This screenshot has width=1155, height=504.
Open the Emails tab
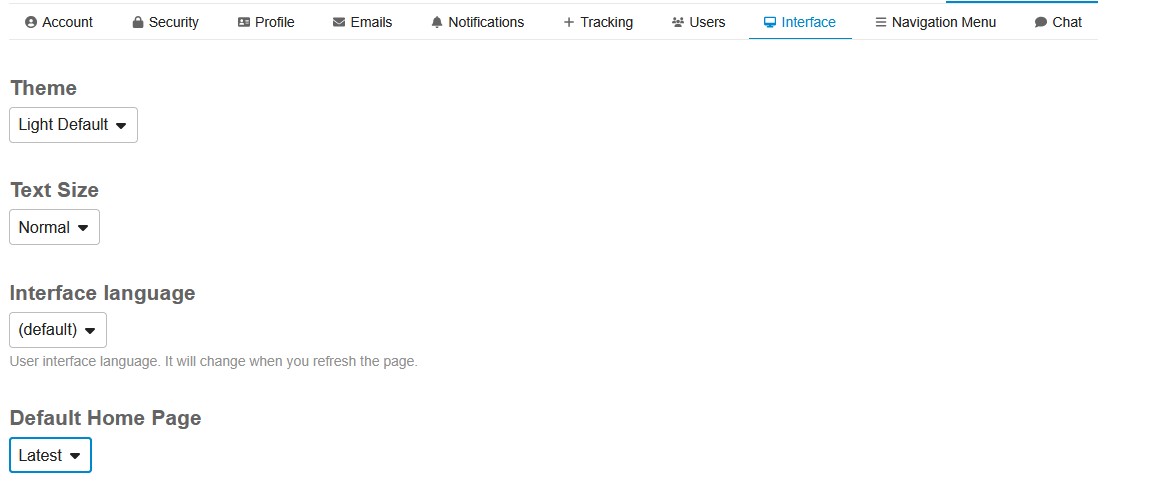point(362,22)
